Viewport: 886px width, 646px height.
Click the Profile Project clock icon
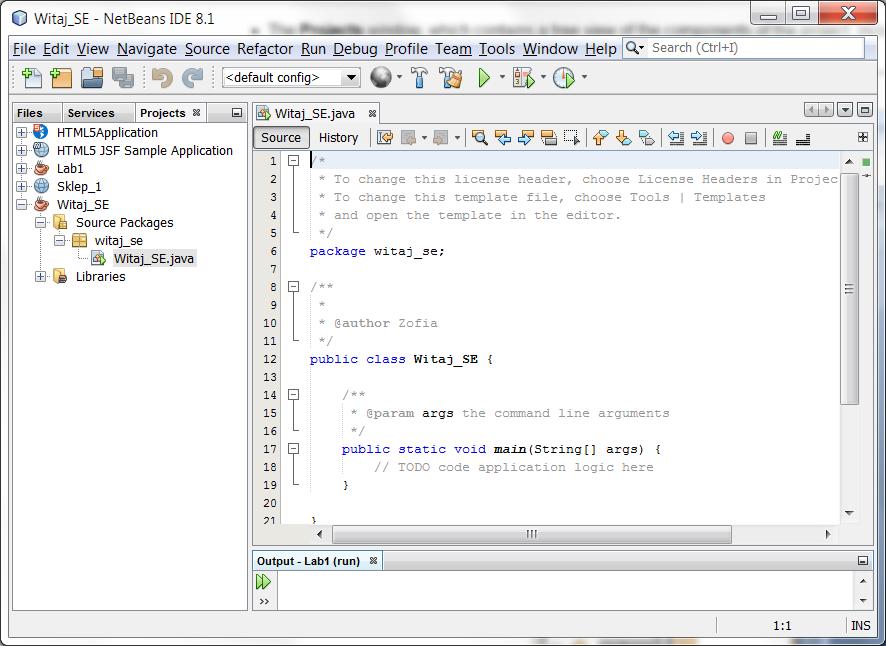563,77
